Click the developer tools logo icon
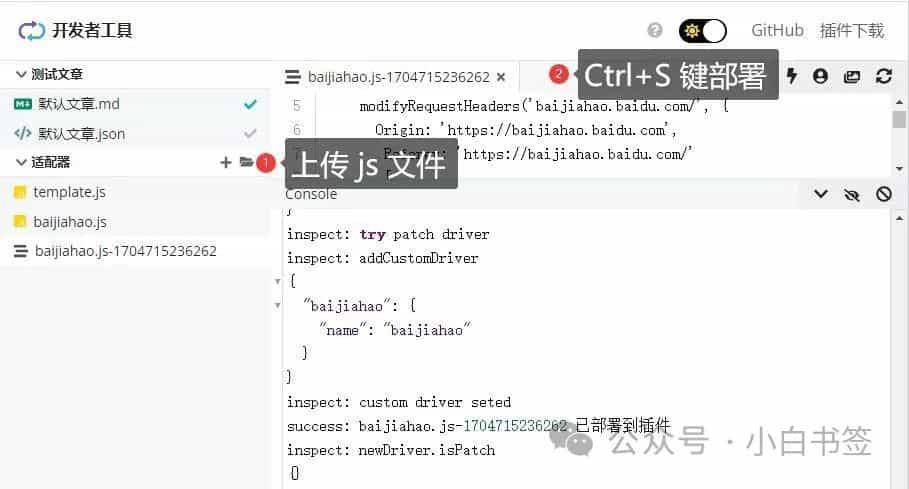Viewport: 909px width, 489px height. pyautogui.click(x=31, y=31)
